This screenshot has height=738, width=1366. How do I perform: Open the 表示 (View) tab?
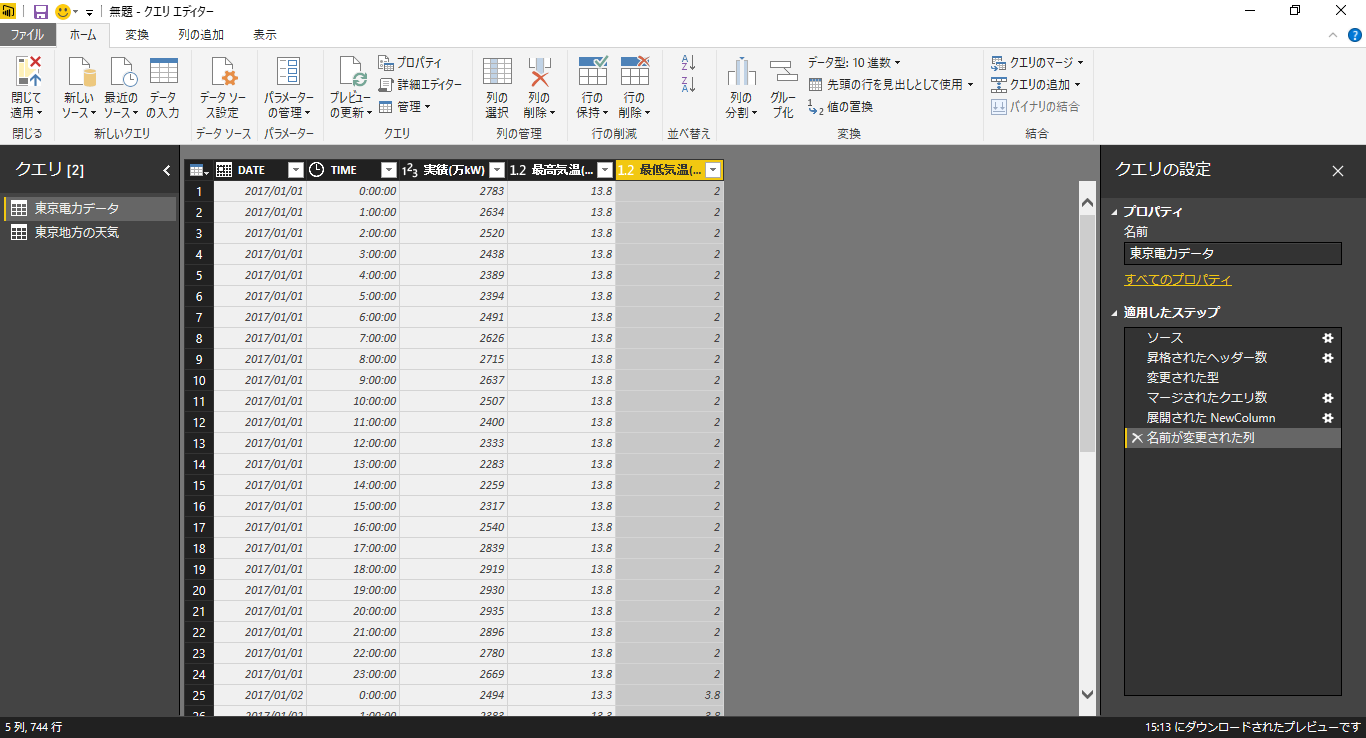[265, 35]
